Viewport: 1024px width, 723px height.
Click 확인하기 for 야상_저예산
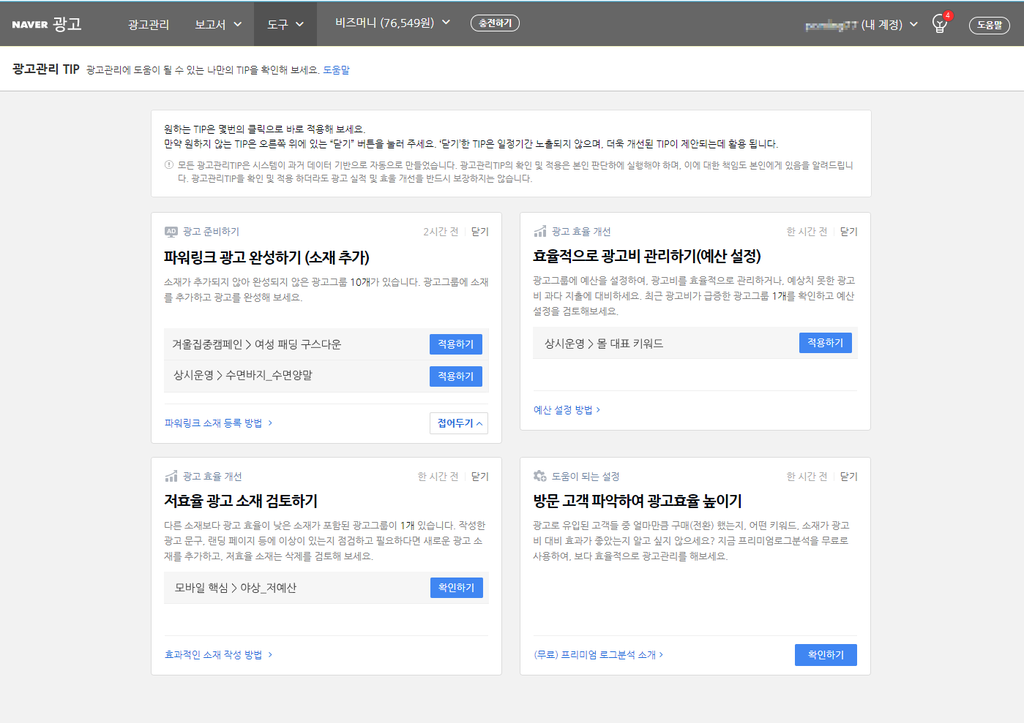point(456,588)
